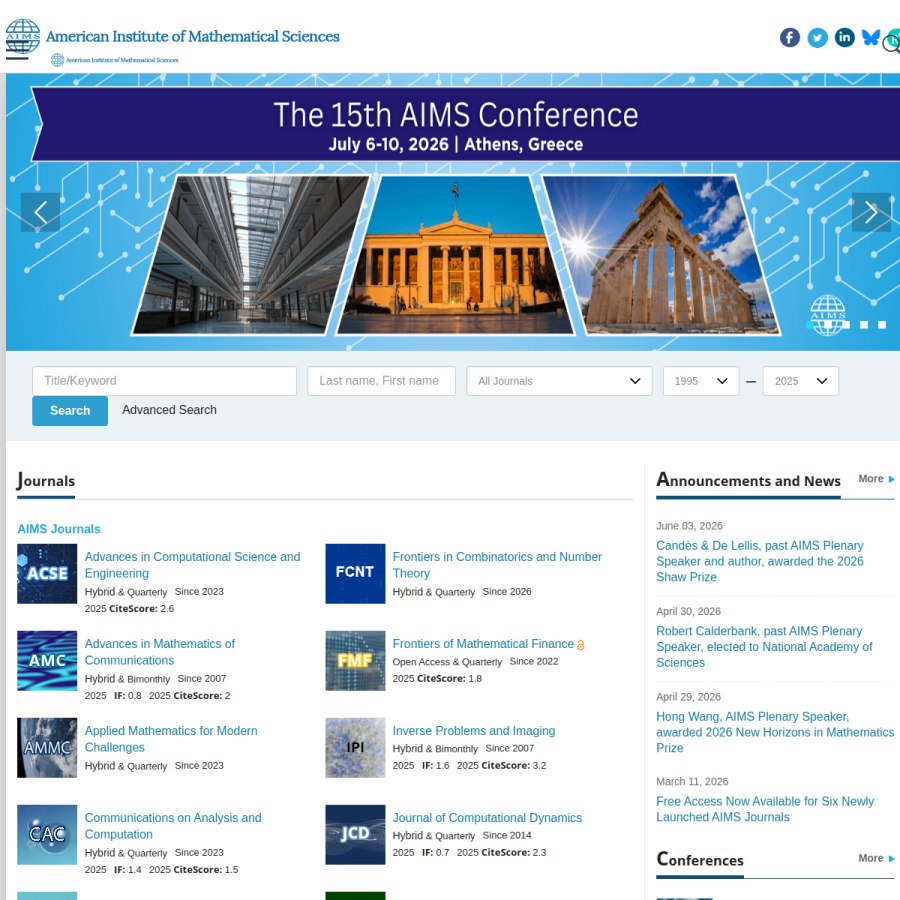Open Frontiers in Combinatorics and Number Theory
This screenshot has width=900, height=900.
click(x=497, y=565)
